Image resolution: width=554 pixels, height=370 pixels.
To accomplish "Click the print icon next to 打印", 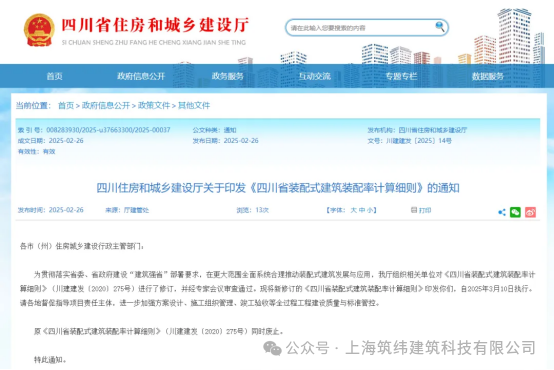I will click(414, 210).
